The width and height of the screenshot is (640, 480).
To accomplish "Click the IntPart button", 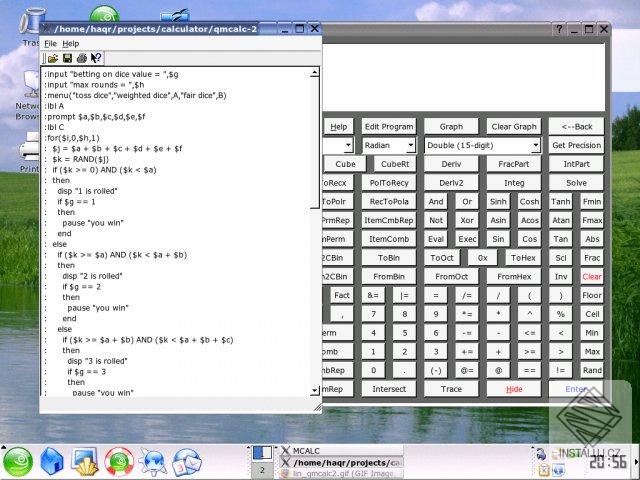I will [576, 164].
